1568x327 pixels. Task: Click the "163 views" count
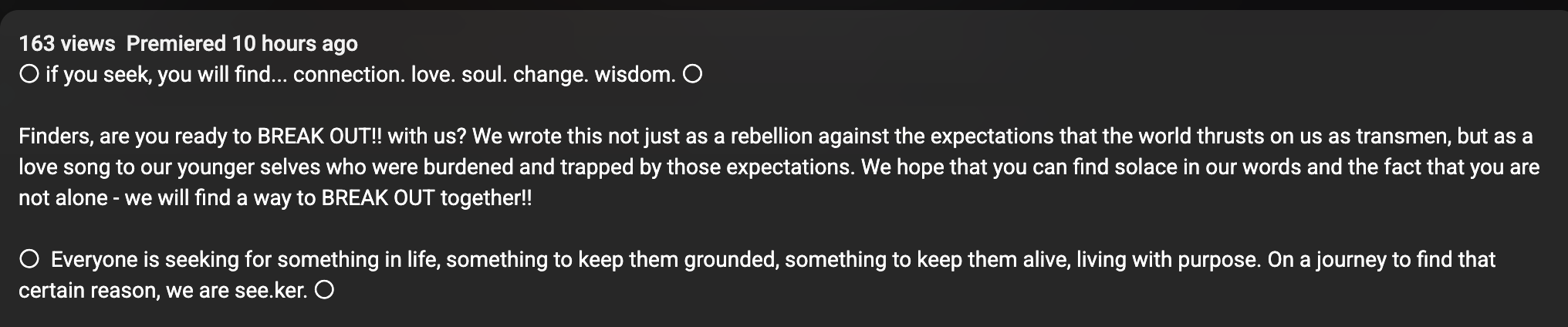click(x=67, y=44)
